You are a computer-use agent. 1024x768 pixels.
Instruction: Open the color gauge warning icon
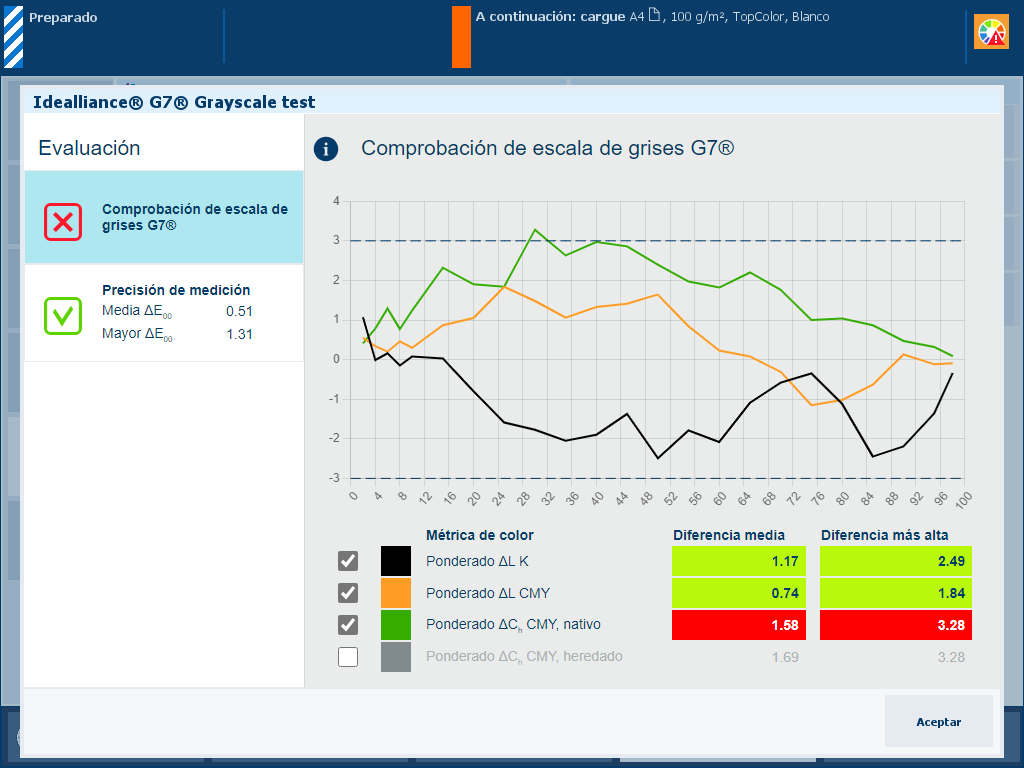991,32
